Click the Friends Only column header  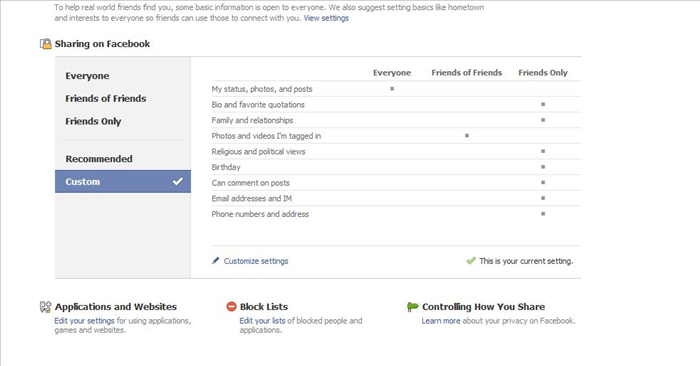tap(543, 73)
